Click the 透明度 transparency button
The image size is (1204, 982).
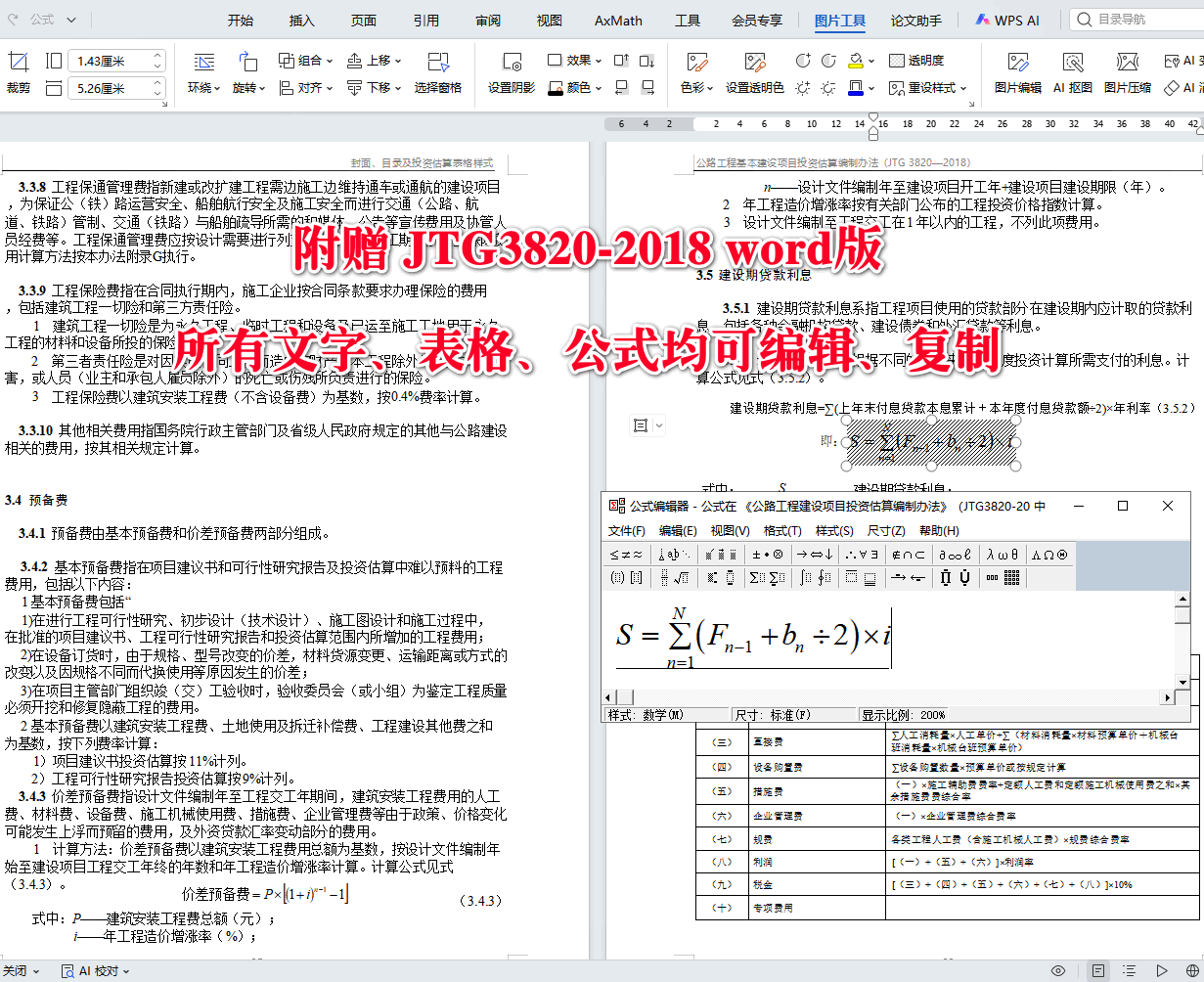pos(915,61)
